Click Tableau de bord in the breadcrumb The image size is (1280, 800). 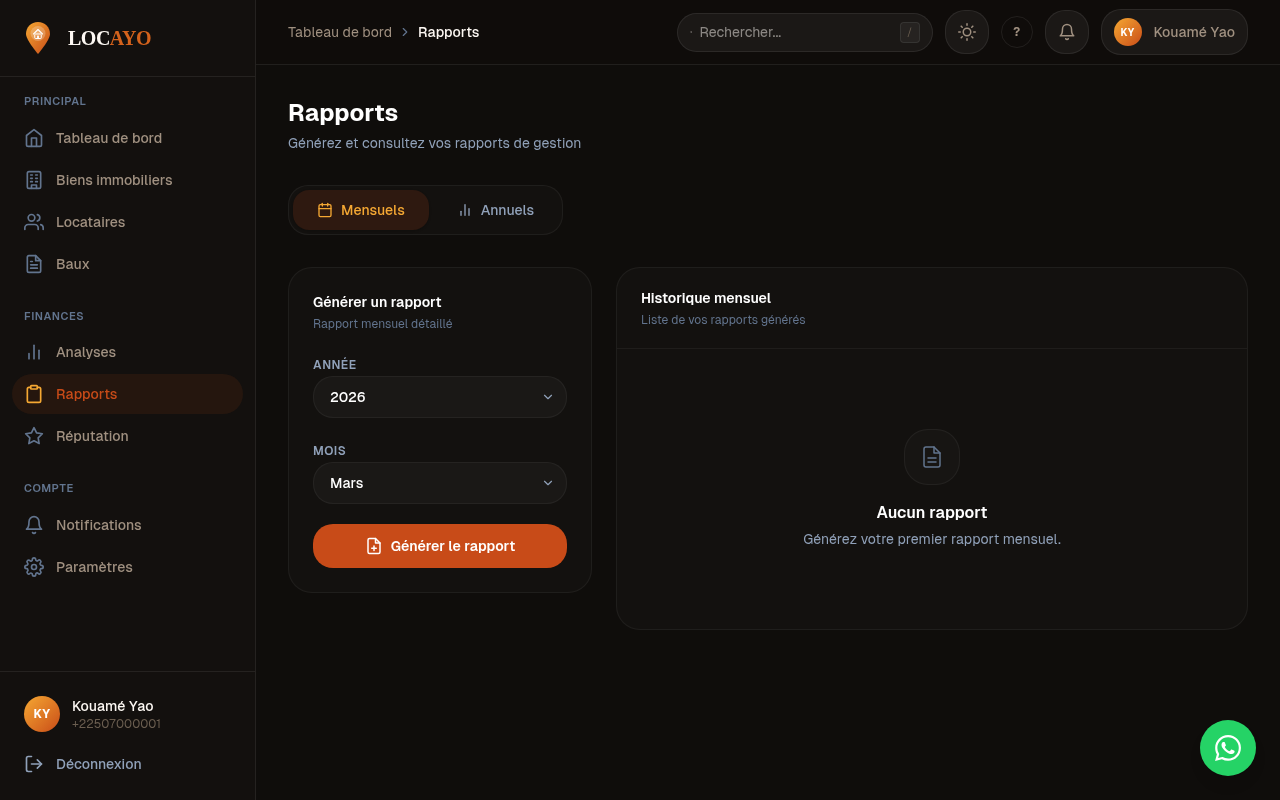pyautogui.click(x=340, y=31)
